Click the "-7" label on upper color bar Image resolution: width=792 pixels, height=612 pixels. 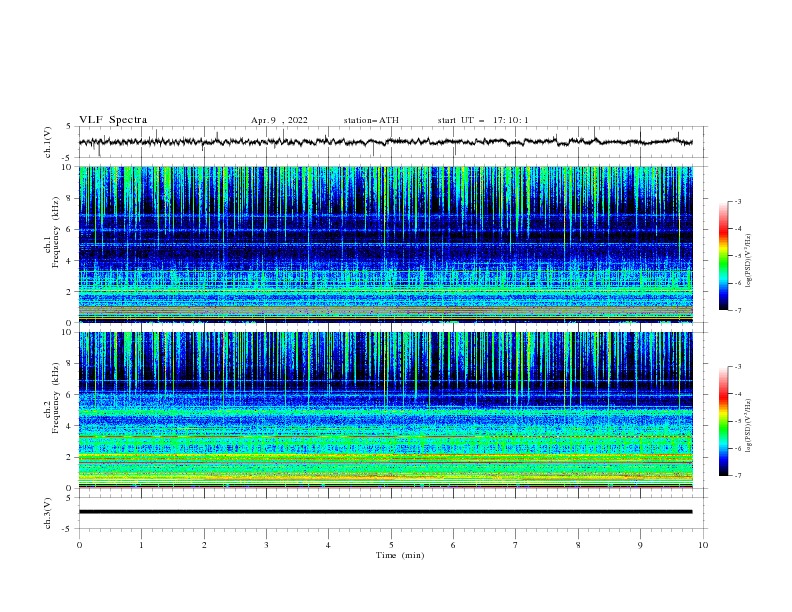point(738,310)
